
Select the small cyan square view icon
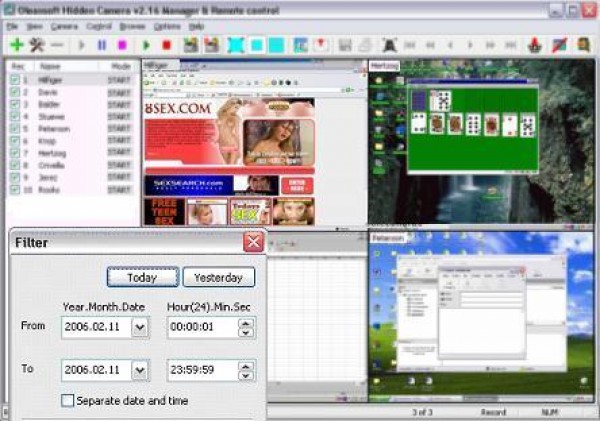[257, 45]
